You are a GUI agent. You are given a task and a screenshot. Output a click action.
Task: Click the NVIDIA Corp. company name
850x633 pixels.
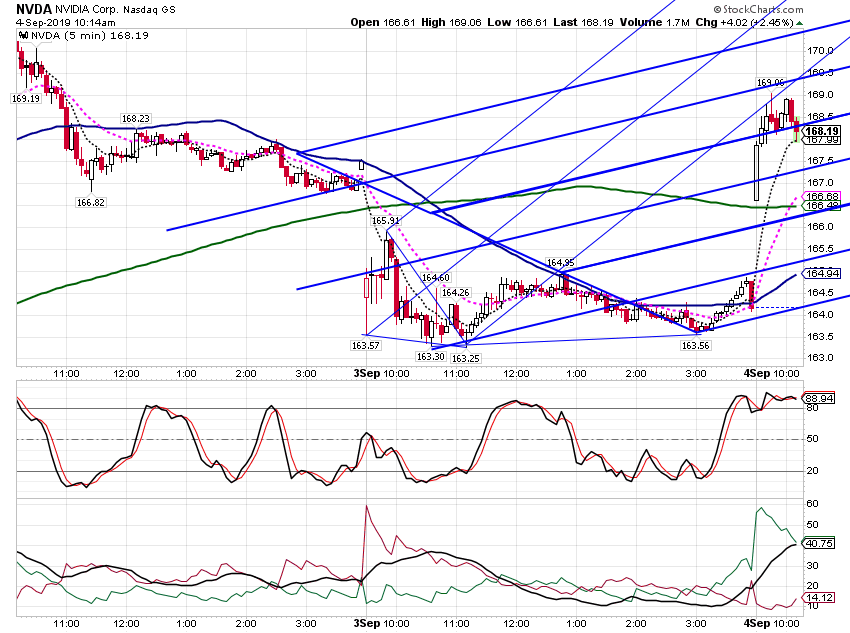coord(86,10)
